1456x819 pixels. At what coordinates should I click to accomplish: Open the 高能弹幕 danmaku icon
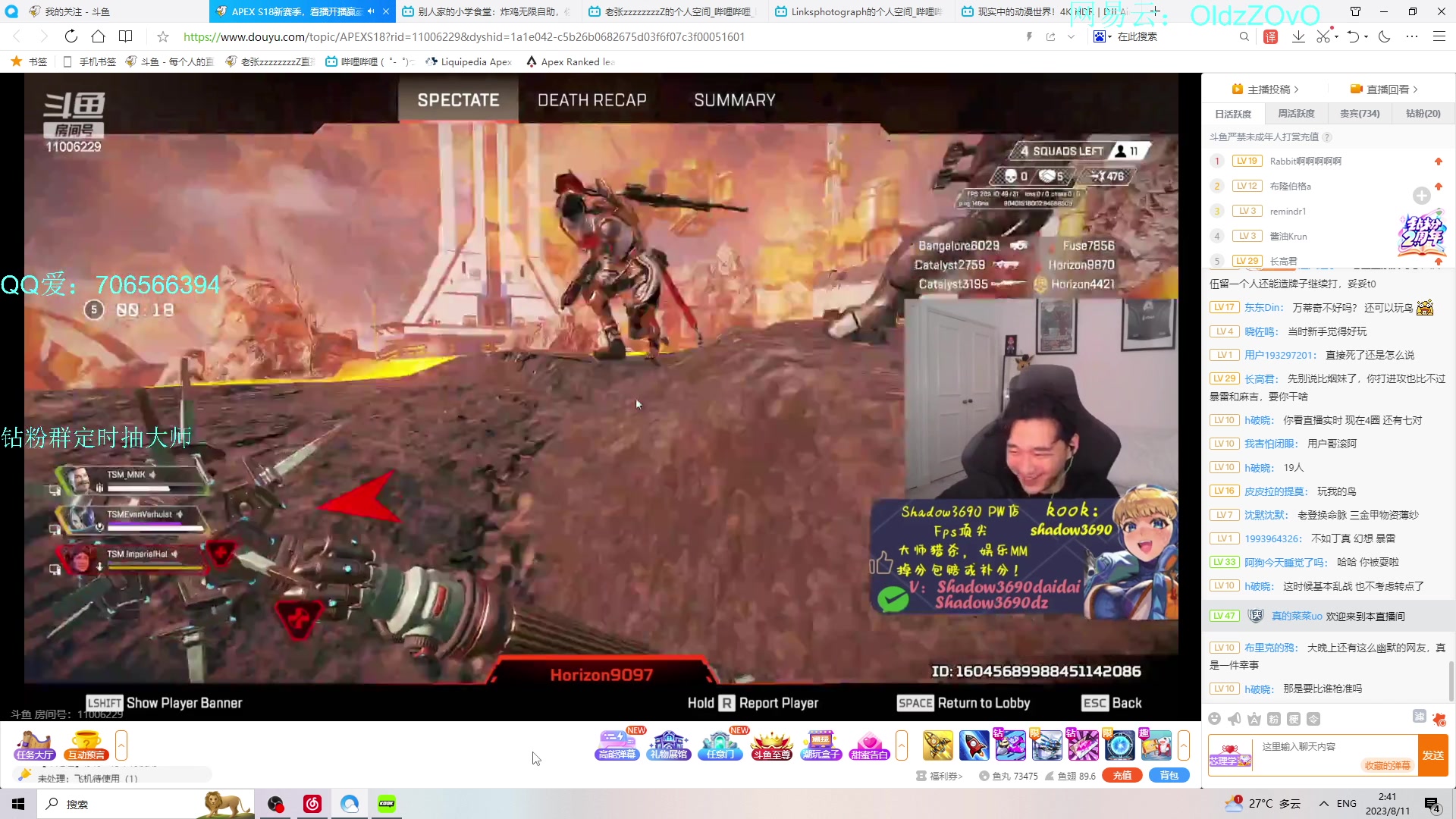point(617,745)
